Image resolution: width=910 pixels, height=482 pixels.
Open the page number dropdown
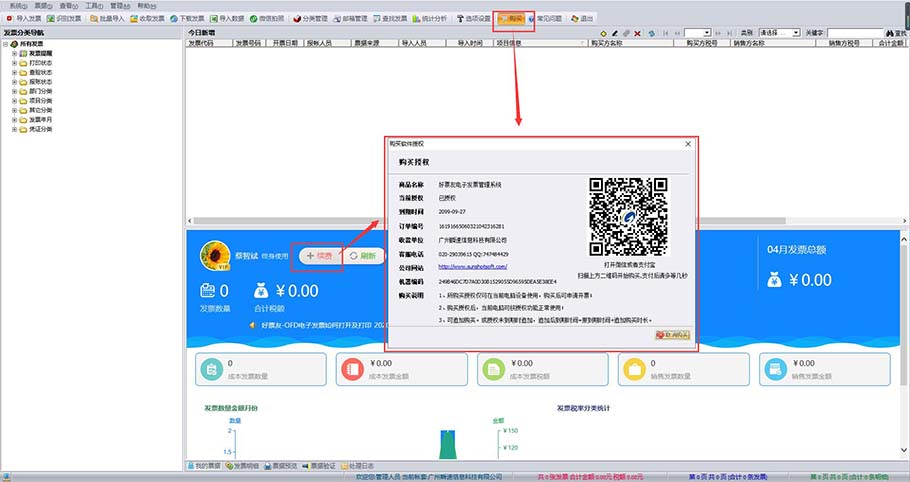pyautogui.click(x=703, y=33)
